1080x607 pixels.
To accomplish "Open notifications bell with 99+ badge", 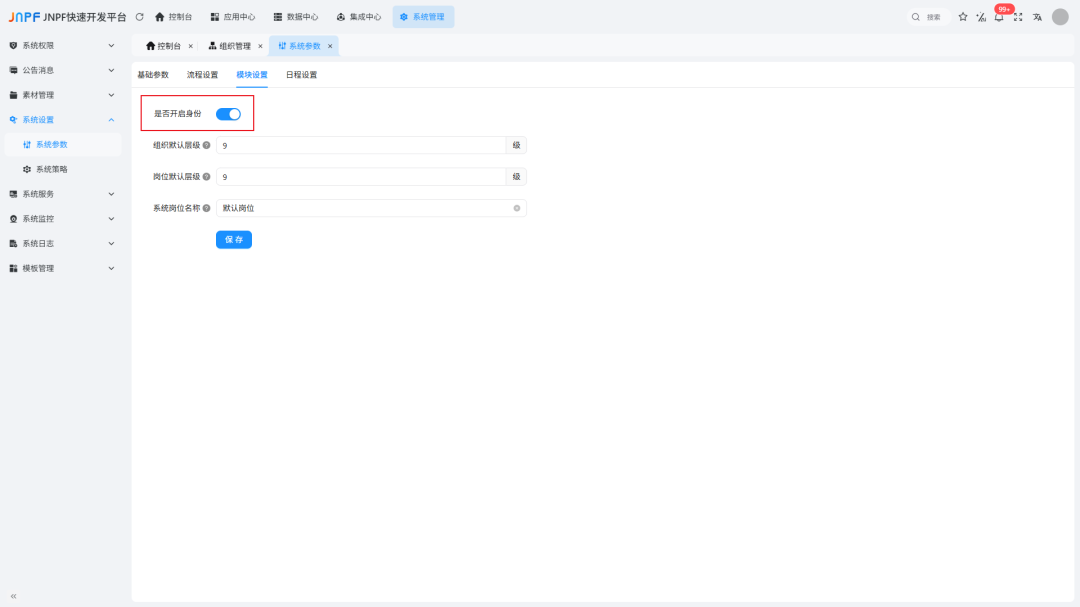I will (x=999, y=17).
